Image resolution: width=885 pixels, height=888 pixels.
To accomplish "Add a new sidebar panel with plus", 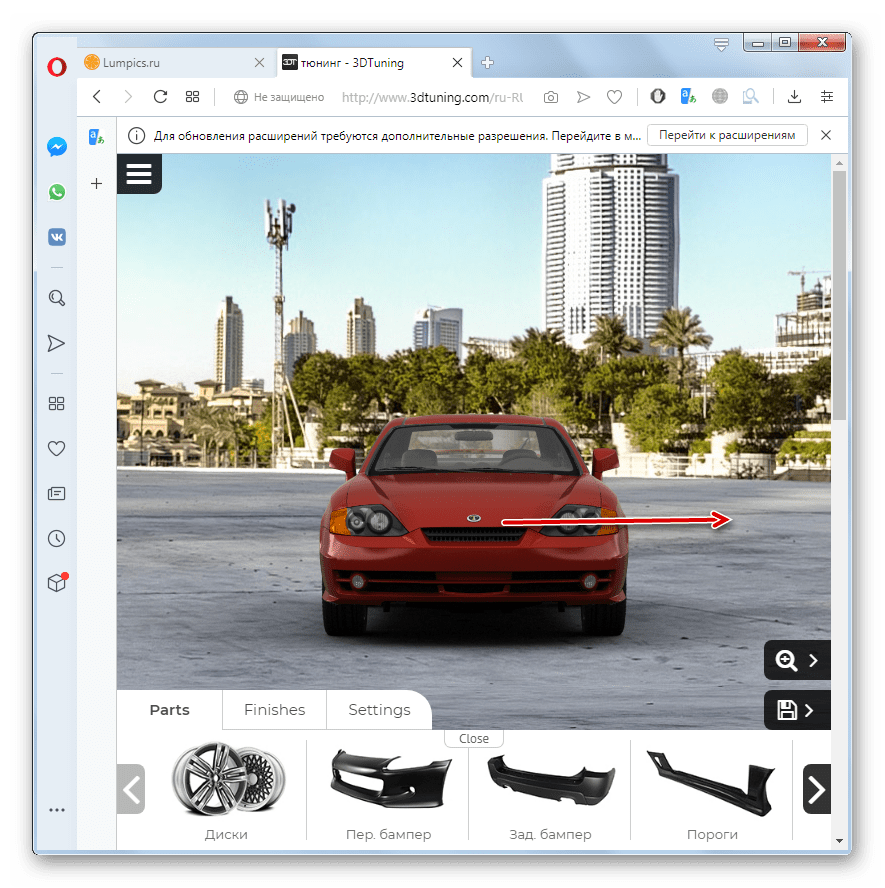I will point(97,183).
